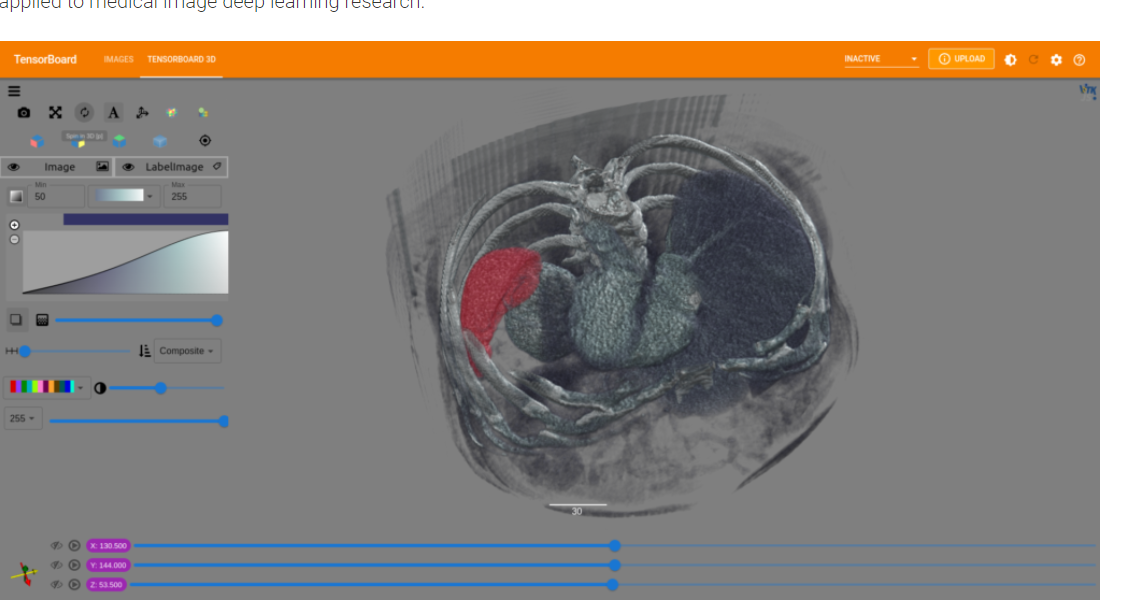Click the fullscreen expand icon
1126x601 pixels.
coord(55,112)
